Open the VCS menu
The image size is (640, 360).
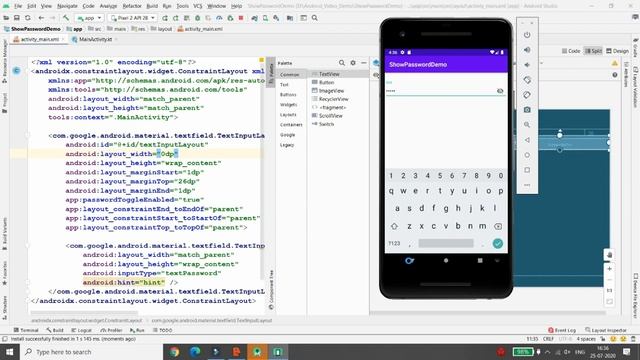point(198,6)
